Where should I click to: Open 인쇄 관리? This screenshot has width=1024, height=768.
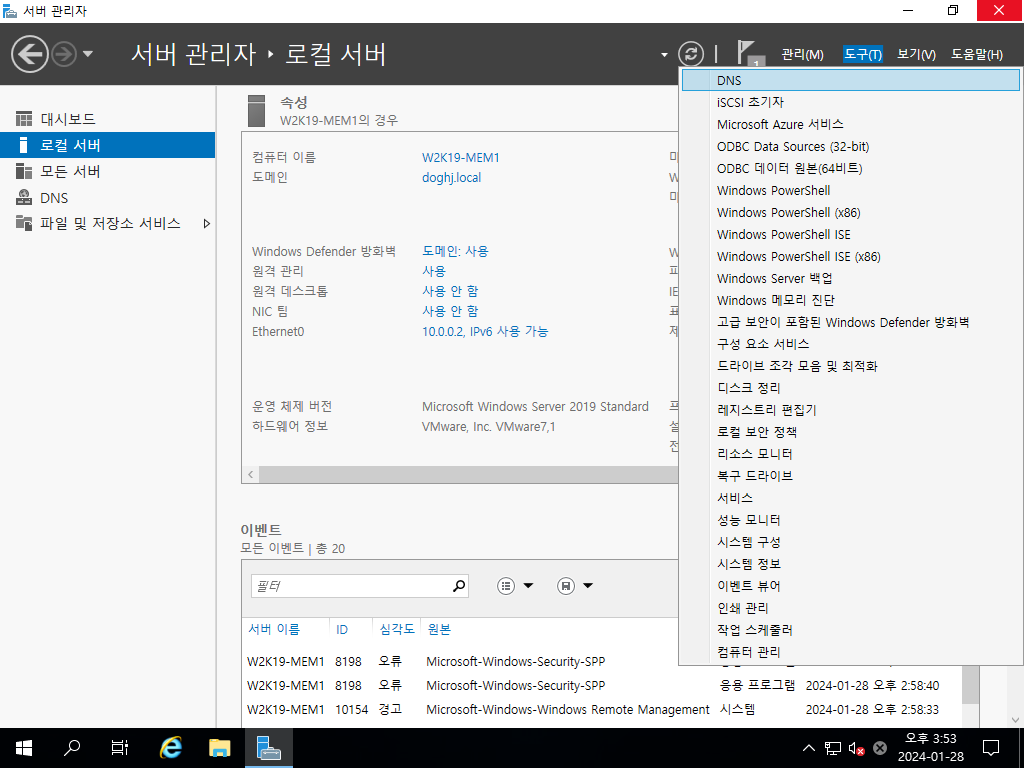[x=850, y=608]
